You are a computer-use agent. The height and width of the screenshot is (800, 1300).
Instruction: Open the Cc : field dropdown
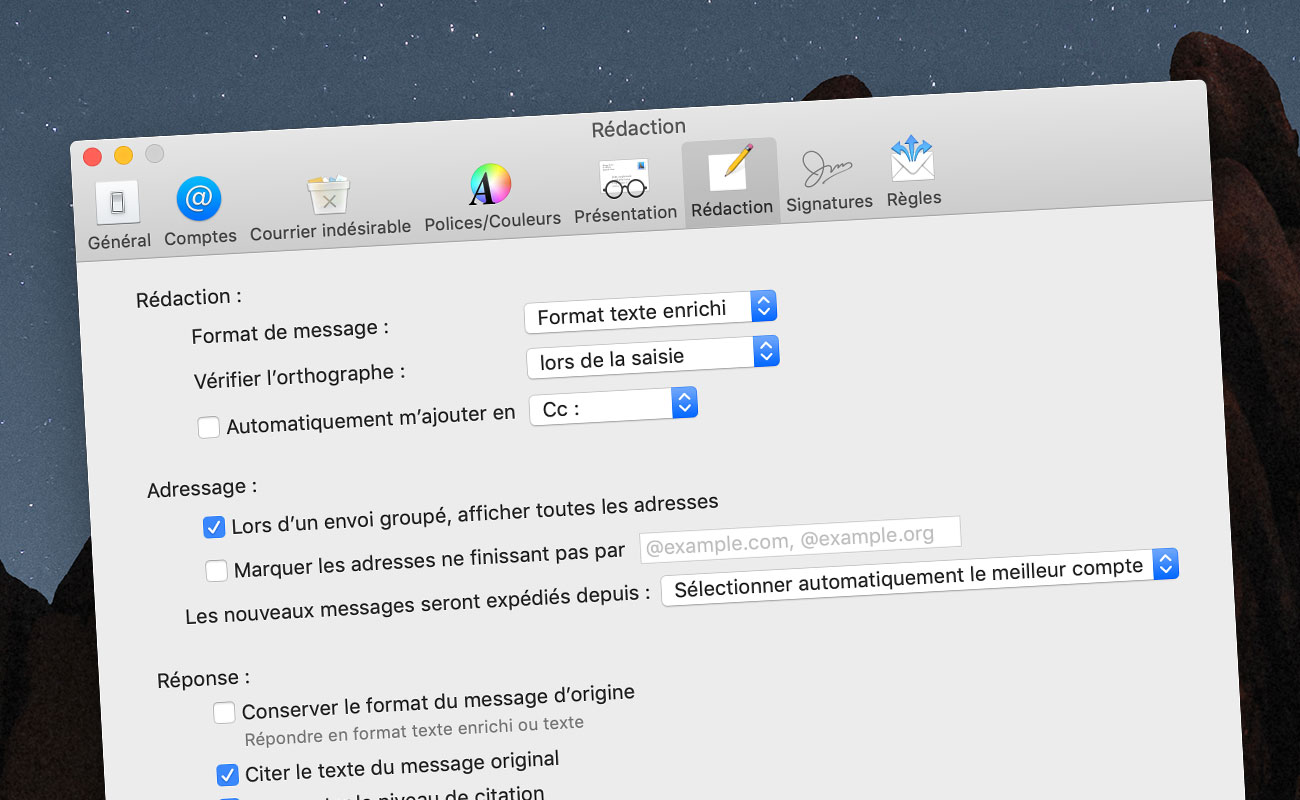[612, 406]
